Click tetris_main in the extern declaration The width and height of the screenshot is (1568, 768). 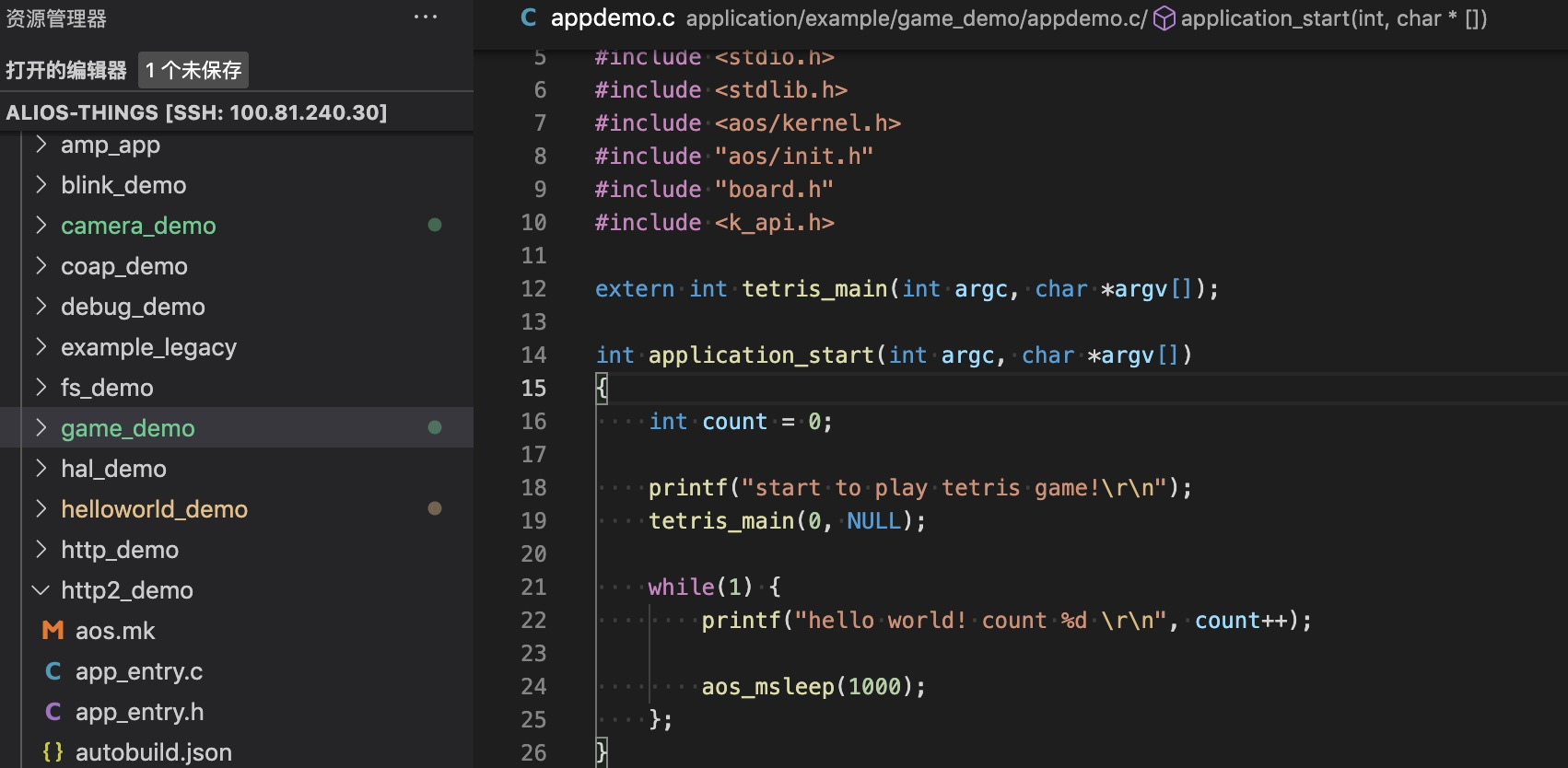click(x=815, y=289)
